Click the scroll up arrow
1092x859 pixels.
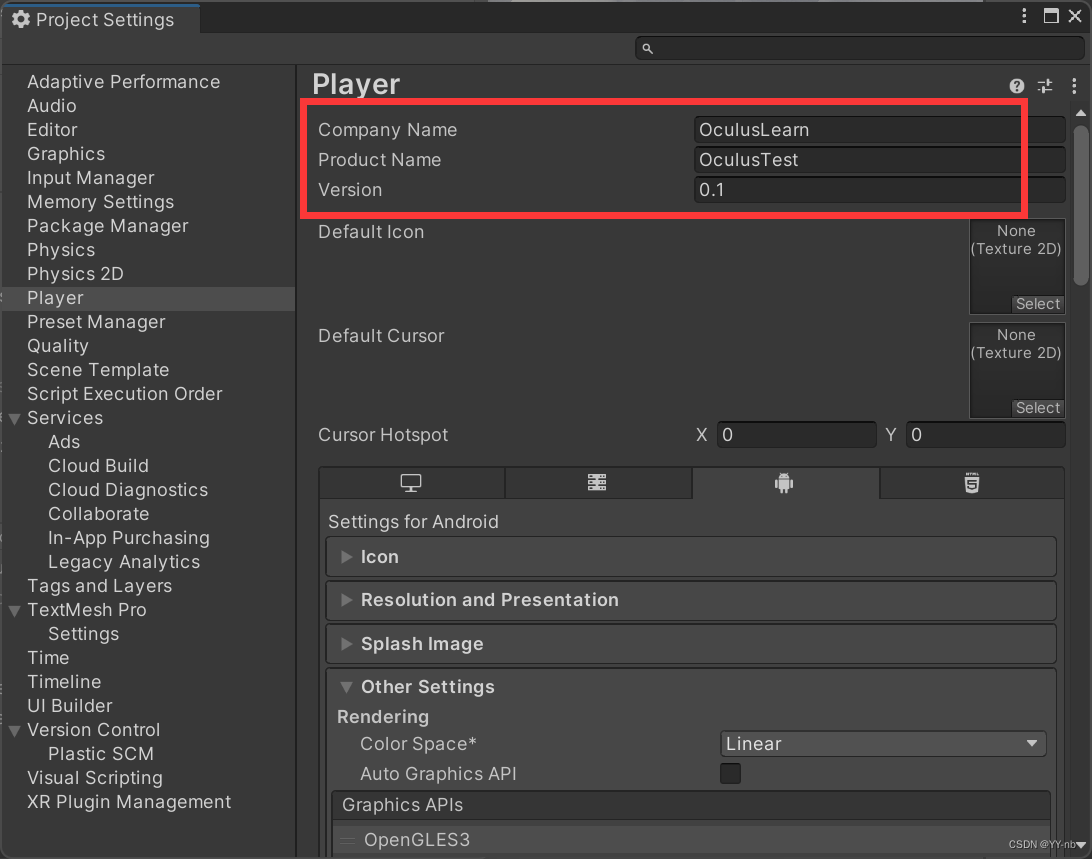click(1081, 113)
